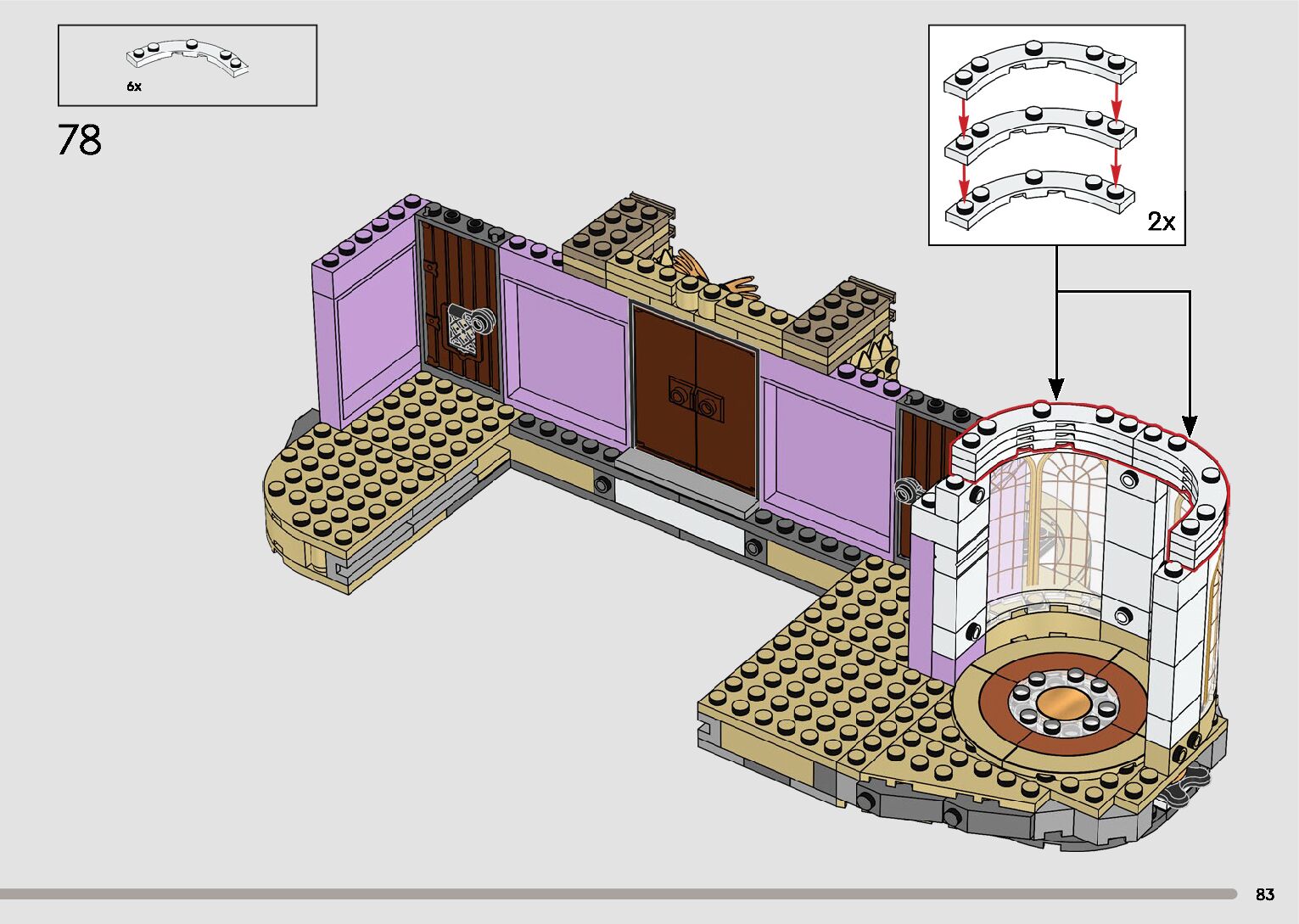Click the curved white plate in parts box

(x=188, y=56)
